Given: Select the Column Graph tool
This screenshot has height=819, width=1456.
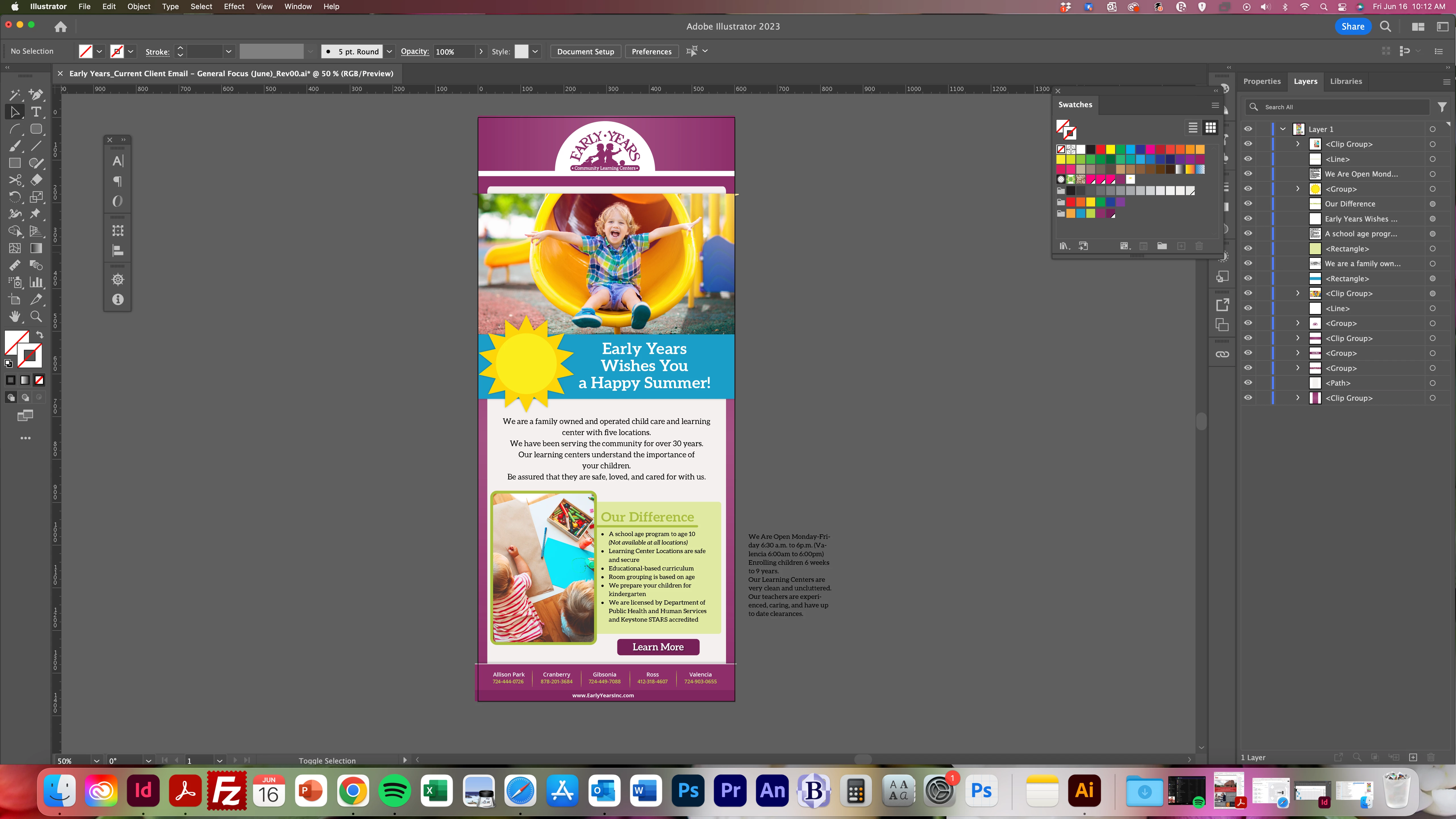Looking at the screenshot, I should click(x=36, y=282).
